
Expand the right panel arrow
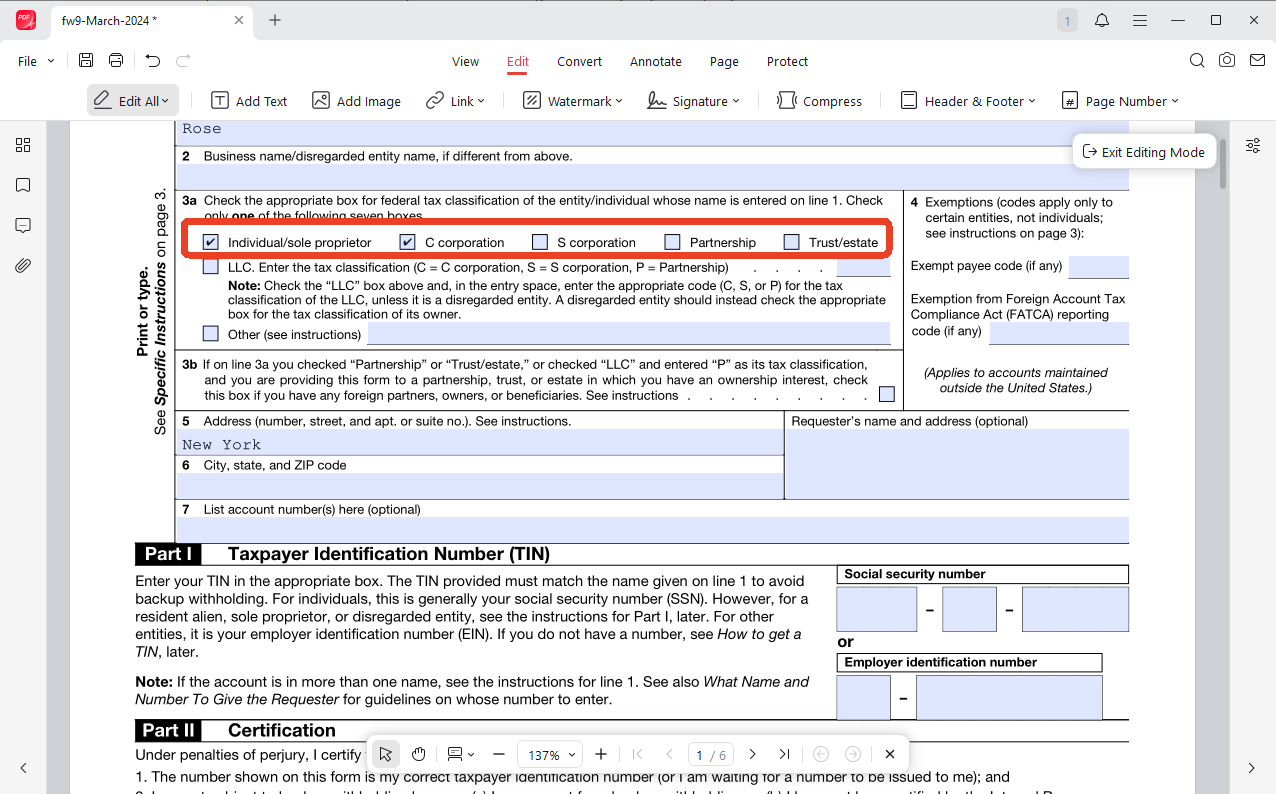1251,768
